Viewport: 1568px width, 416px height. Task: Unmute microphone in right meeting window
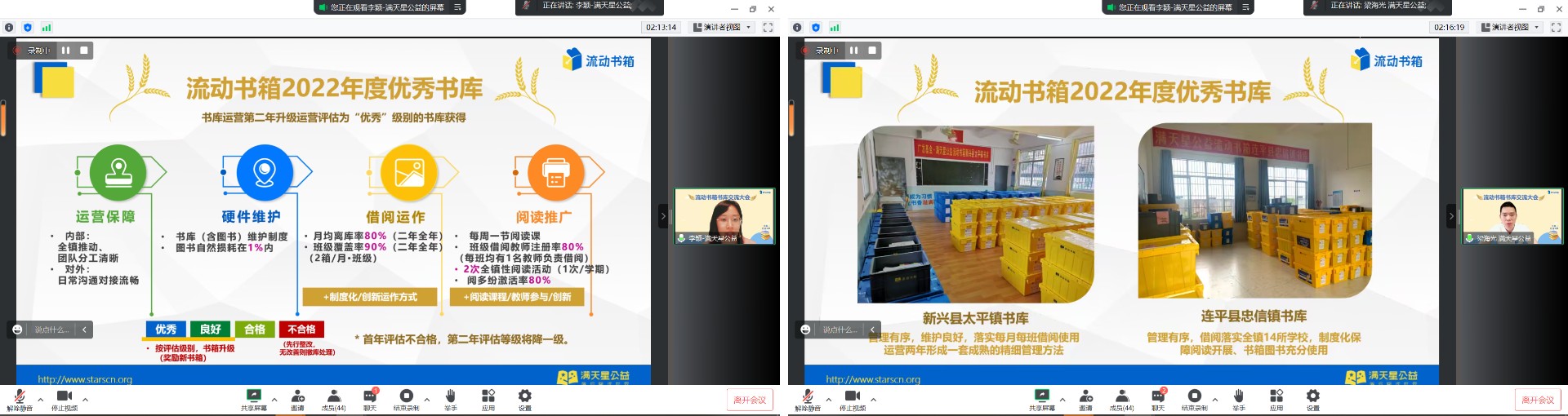coord(808,400)
